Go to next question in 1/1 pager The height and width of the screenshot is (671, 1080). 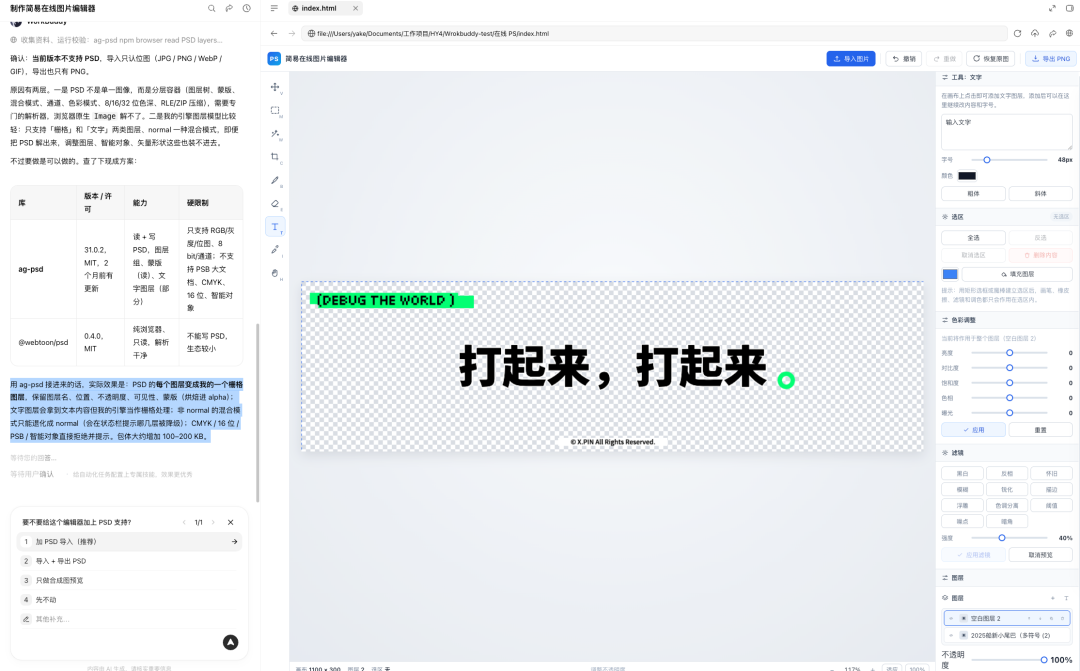(213, 522)
